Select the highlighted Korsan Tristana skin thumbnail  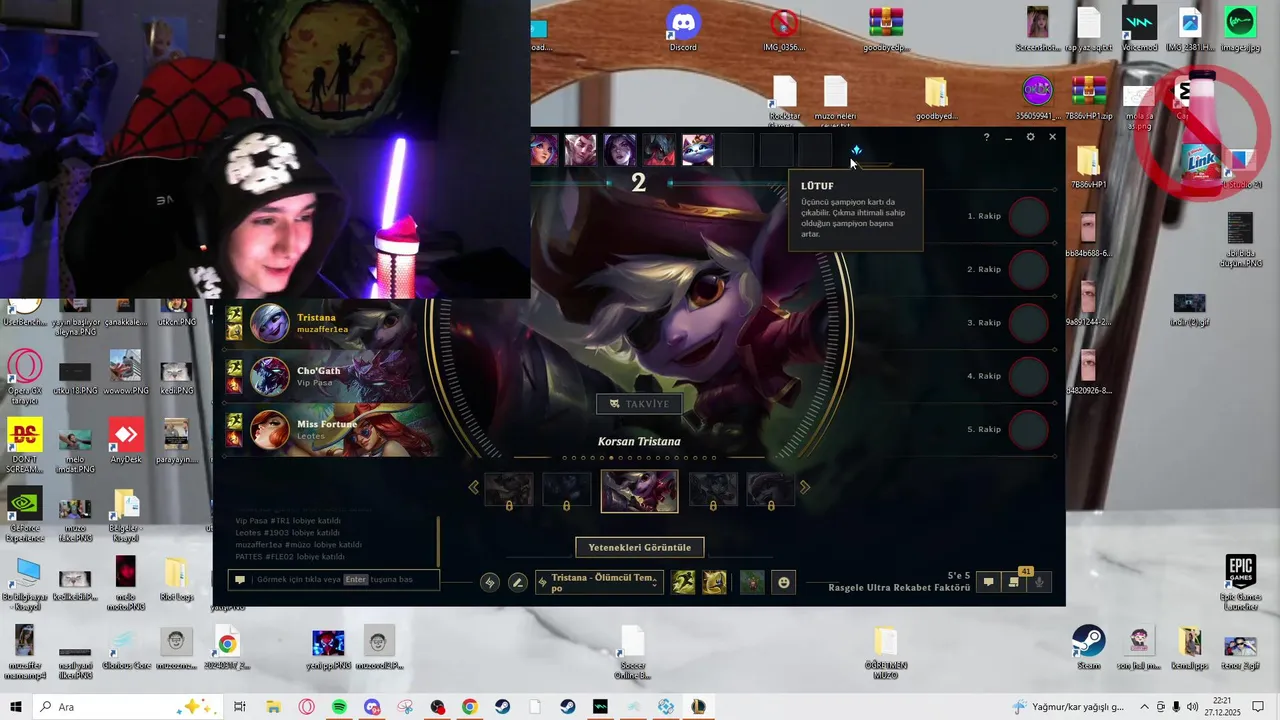[x=639, y=491]
